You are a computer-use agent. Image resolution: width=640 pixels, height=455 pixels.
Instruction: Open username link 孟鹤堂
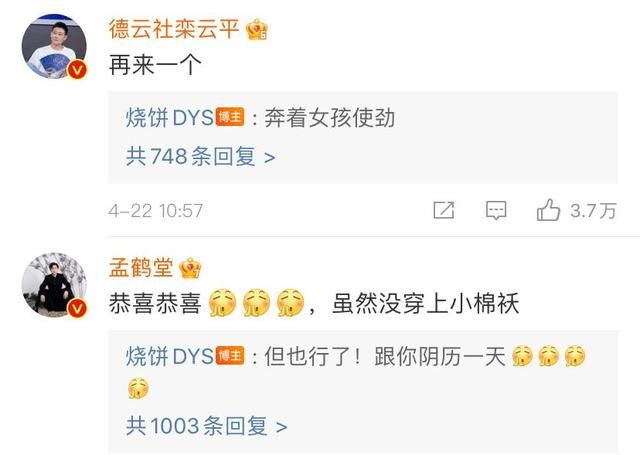pos(141,268)
